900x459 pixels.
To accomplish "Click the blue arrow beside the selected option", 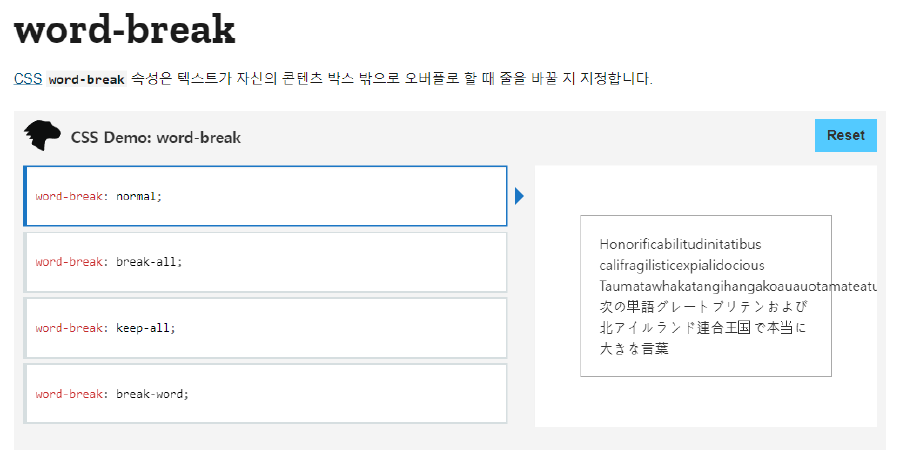I will (519, 196).
